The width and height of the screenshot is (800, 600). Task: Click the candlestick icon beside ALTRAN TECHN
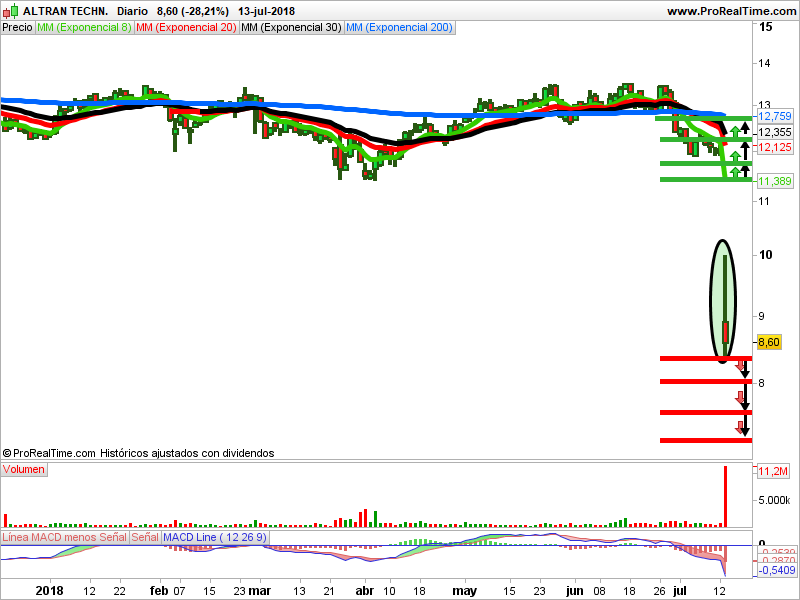(x=11, y=11)
